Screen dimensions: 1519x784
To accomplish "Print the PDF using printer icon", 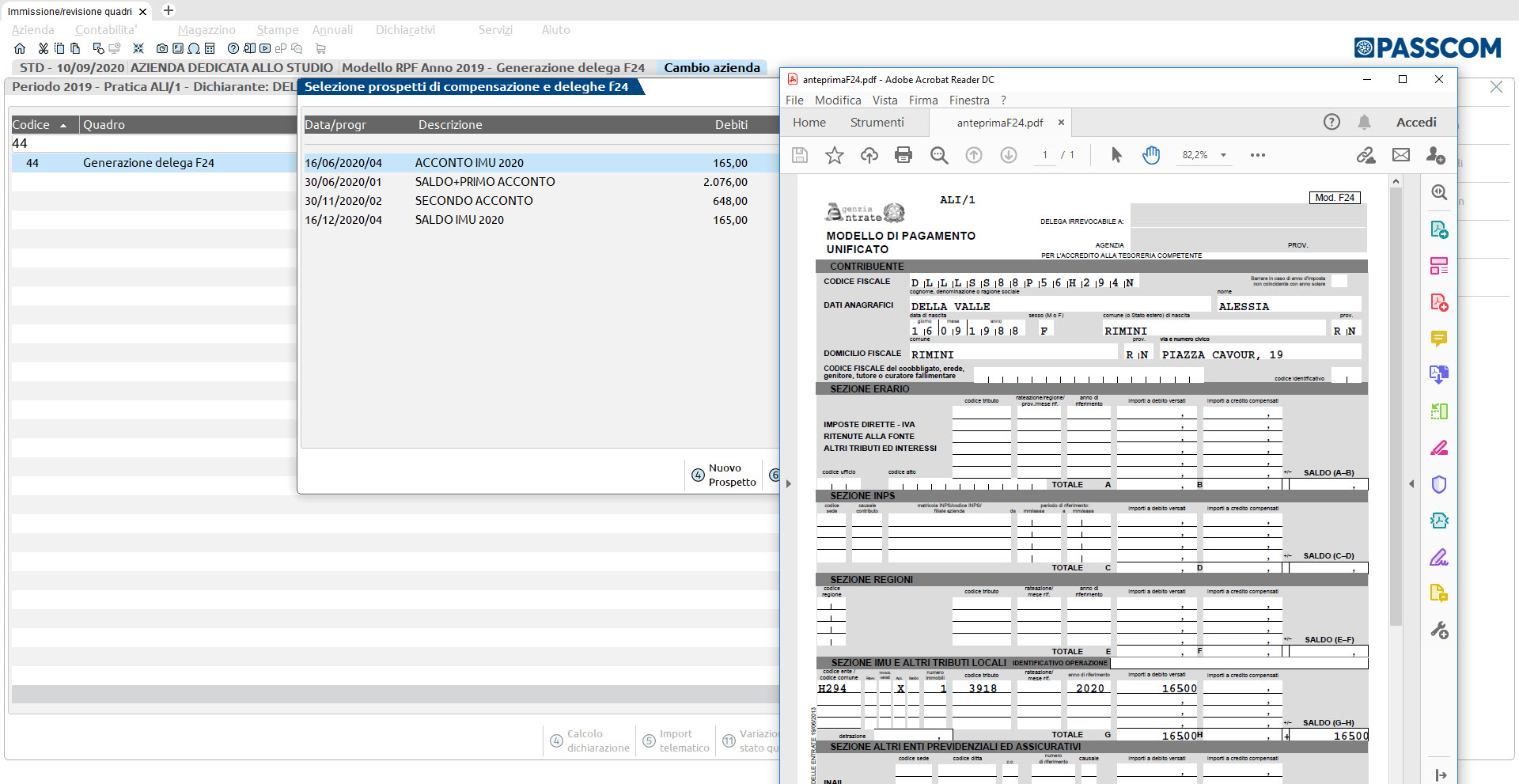I will coord(903,155).
